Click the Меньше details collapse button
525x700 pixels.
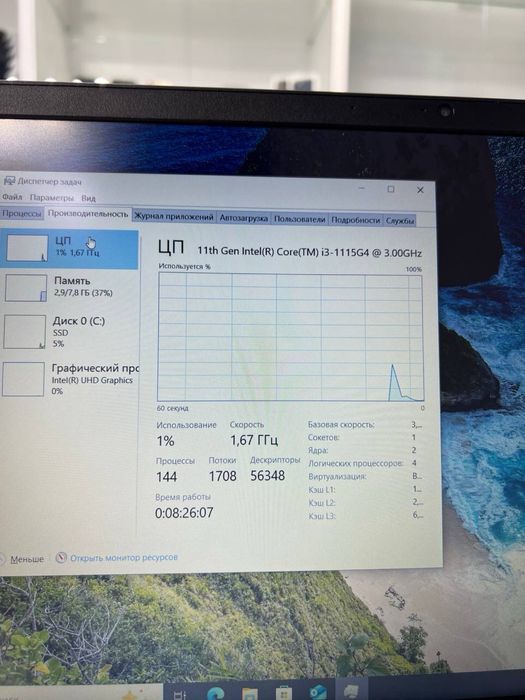pos(22,559)
